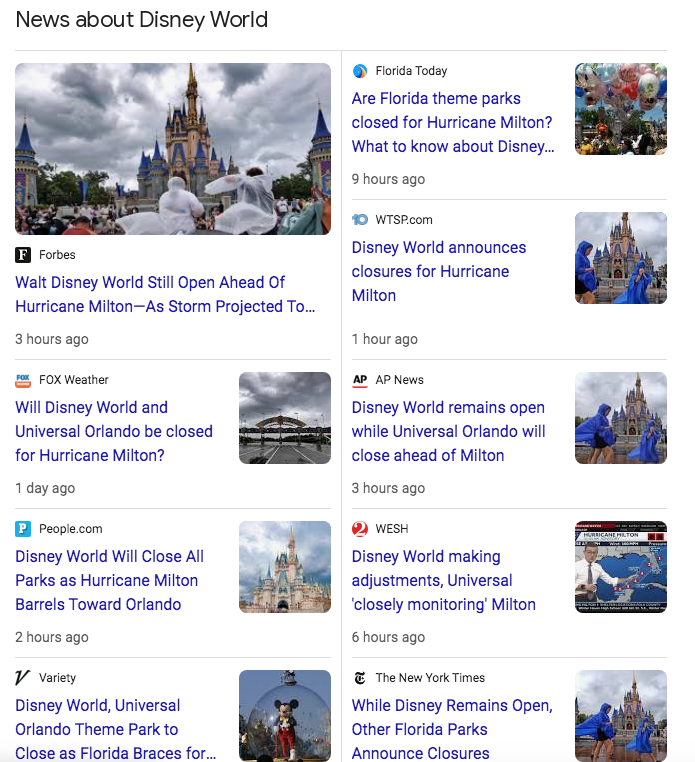
Task: Click the Florida Today logo icon
Action: coord(360,71)
